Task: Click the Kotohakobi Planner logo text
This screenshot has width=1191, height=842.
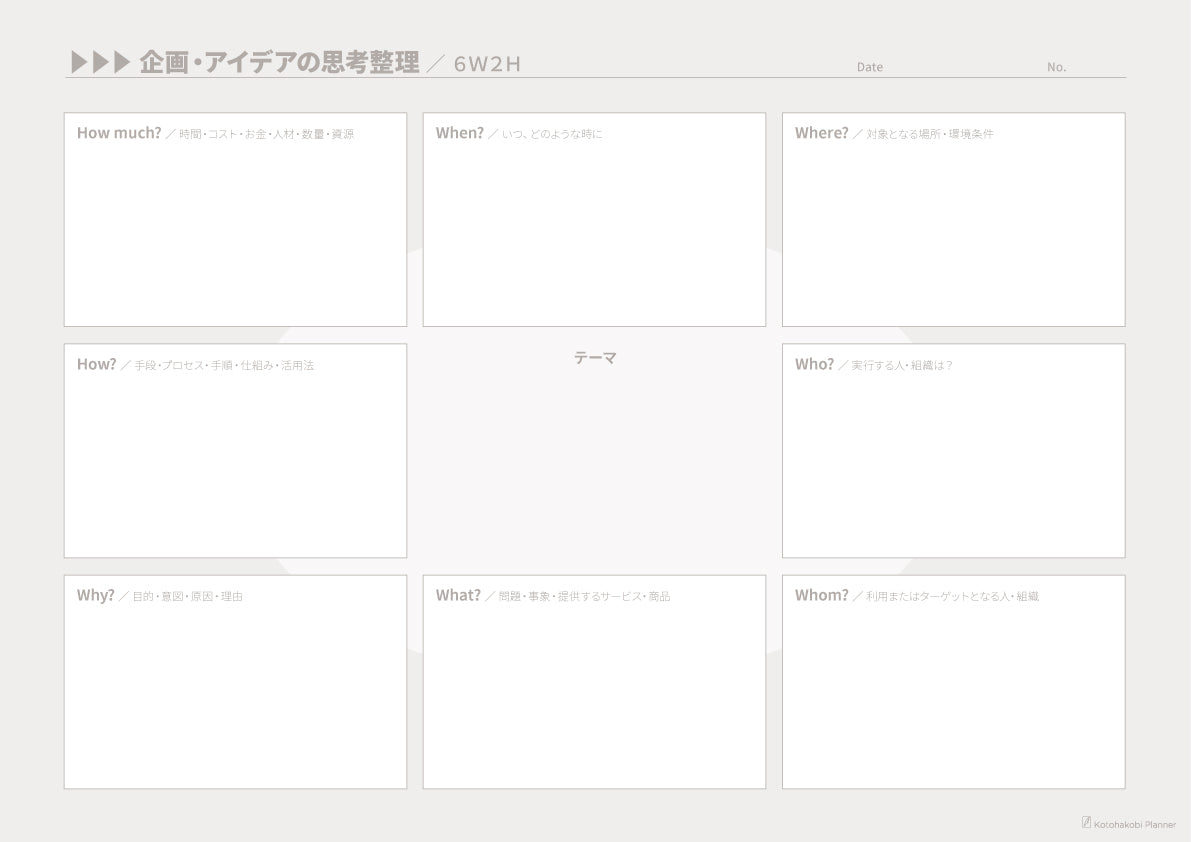Action: [1135, 825]
